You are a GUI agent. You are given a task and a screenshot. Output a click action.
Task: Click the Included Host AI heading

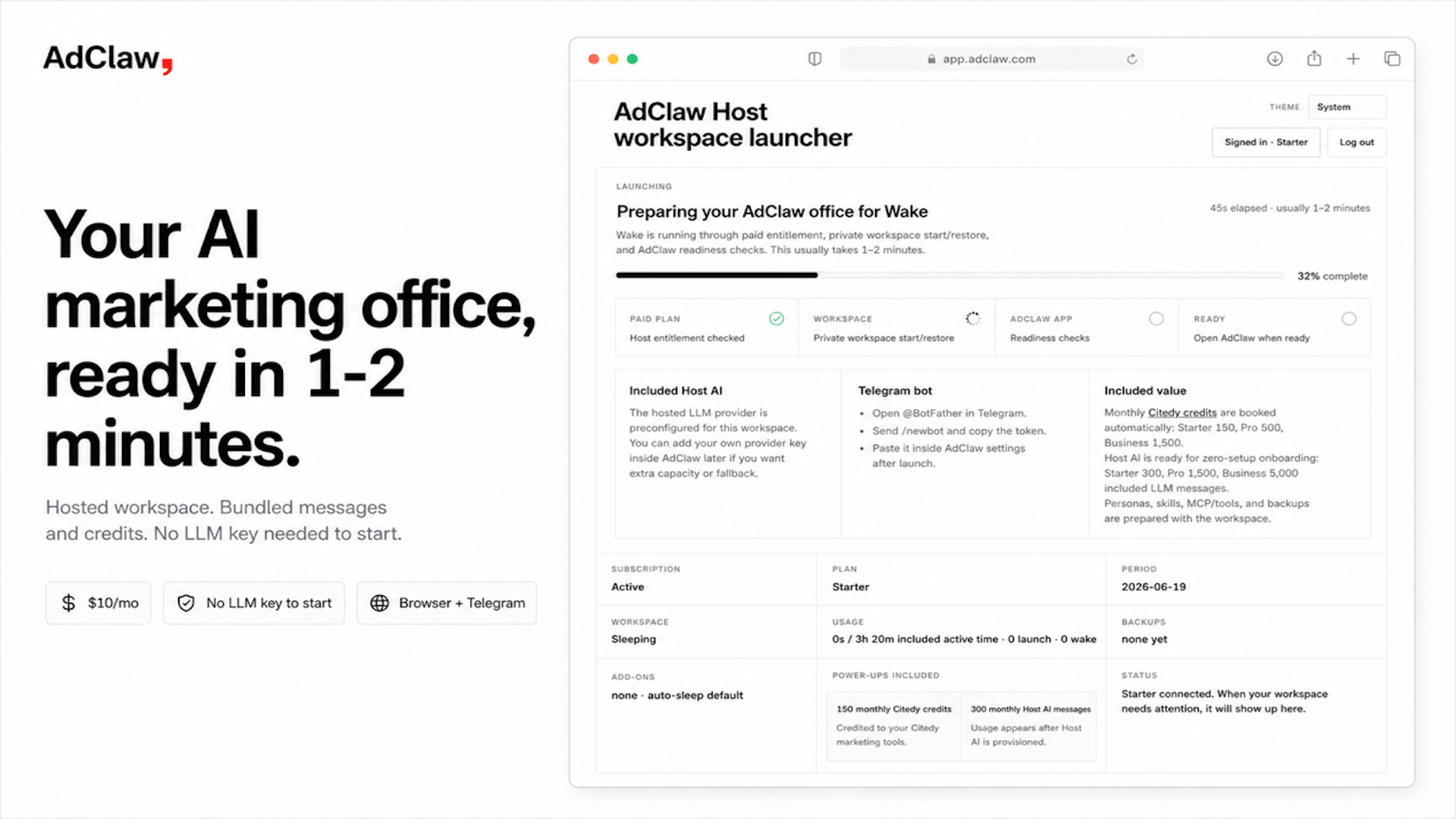(x=676, y=391)
